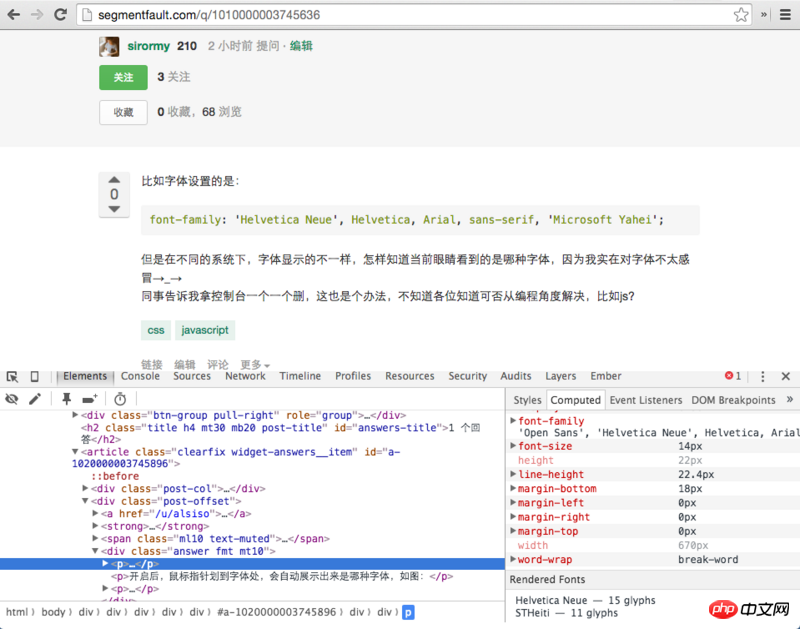Open the Event Listeners sidebar tab

646,400
